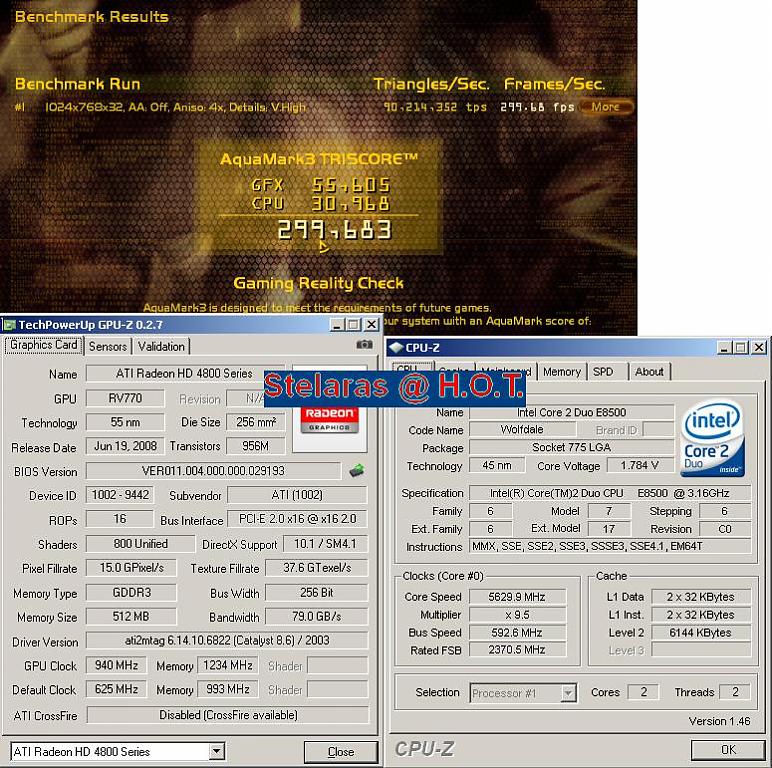Click the 6144 KBytes Level 2 cache value
Screen dimensions: 772x768
click(x=701, y=633)
